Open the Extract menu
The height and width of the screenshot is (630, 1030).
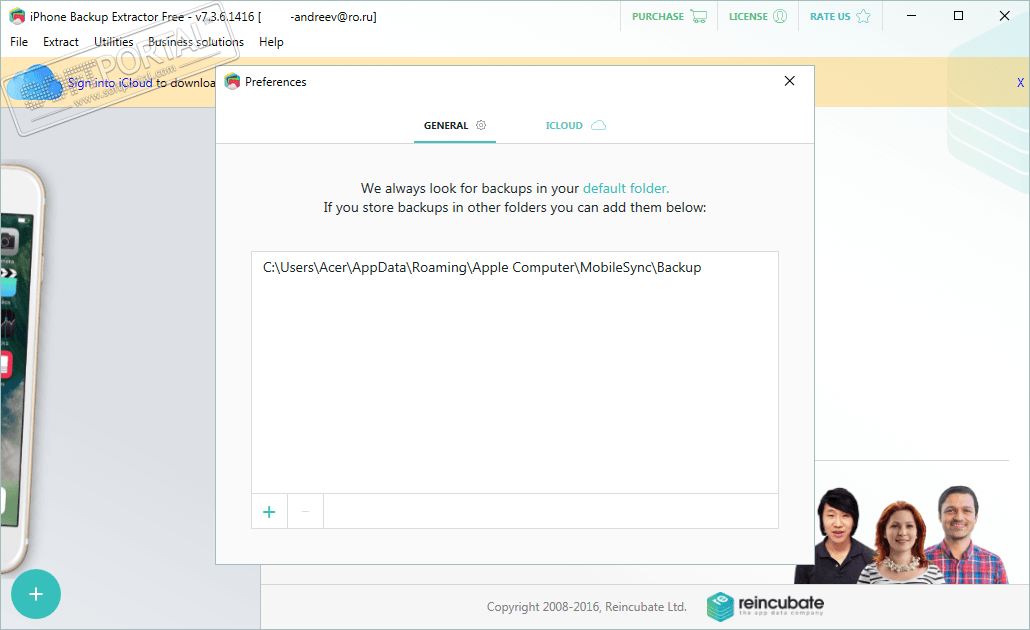pos(60,42)
